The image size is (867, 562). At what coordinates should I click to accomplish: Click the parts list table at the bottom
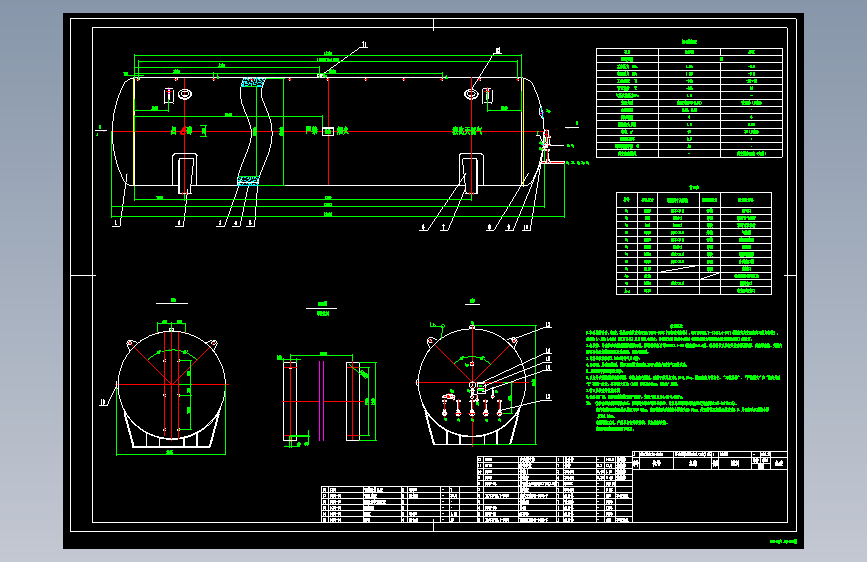477,490
